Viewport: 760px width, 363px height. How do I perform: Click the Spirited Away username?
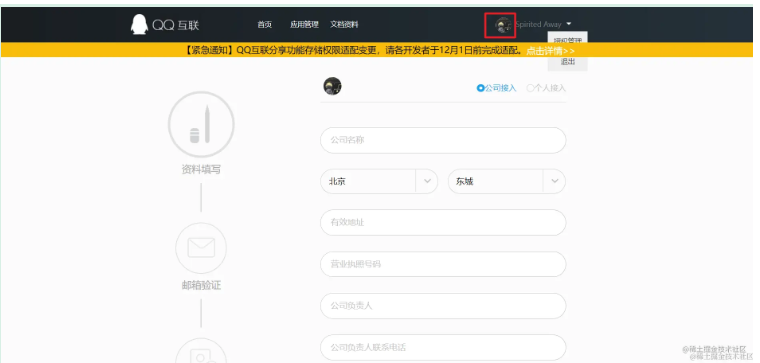(538, 24)
